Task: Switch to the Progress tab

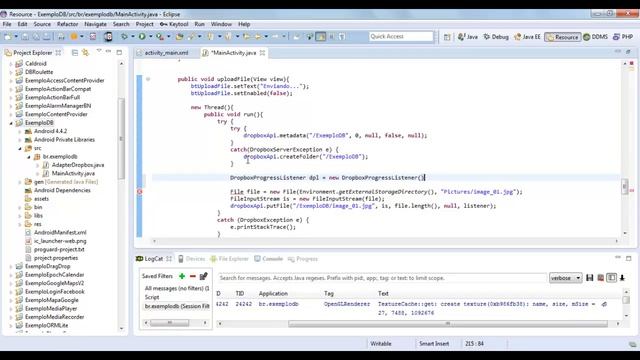Action: click(x=303, y=259)
